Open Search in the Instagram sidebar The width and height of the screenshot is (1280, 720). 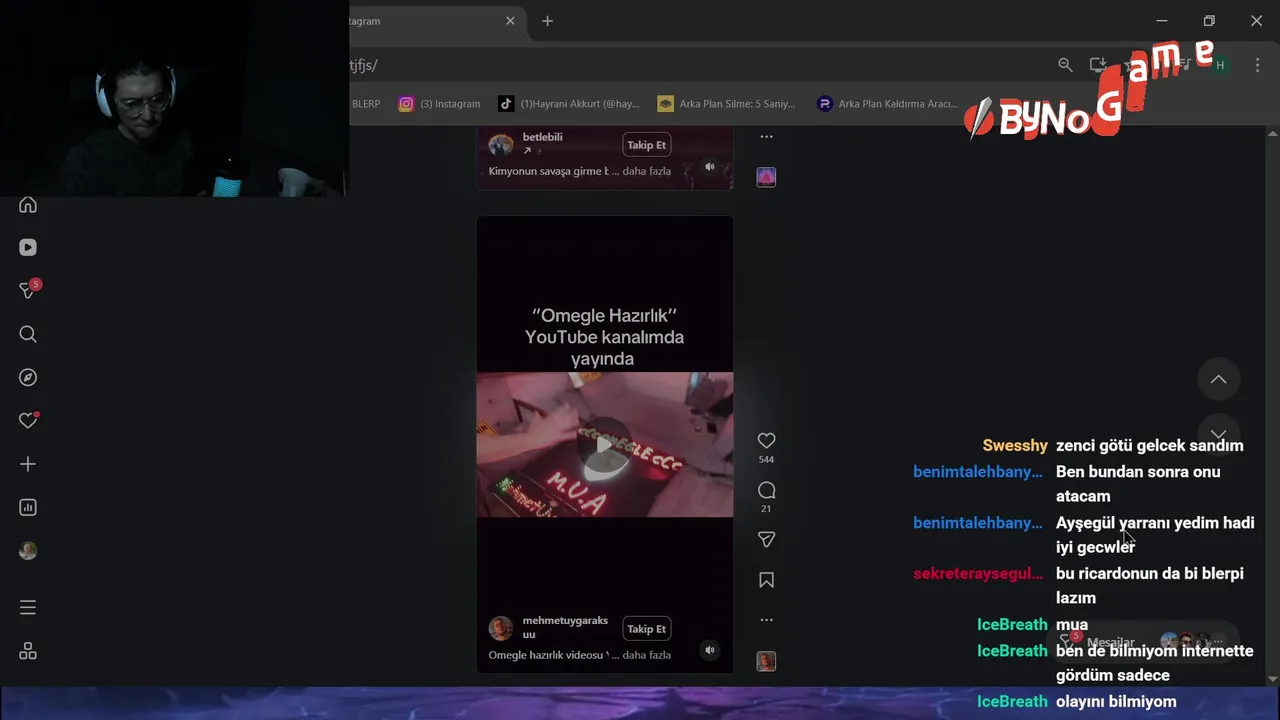[x=28, y=334]
